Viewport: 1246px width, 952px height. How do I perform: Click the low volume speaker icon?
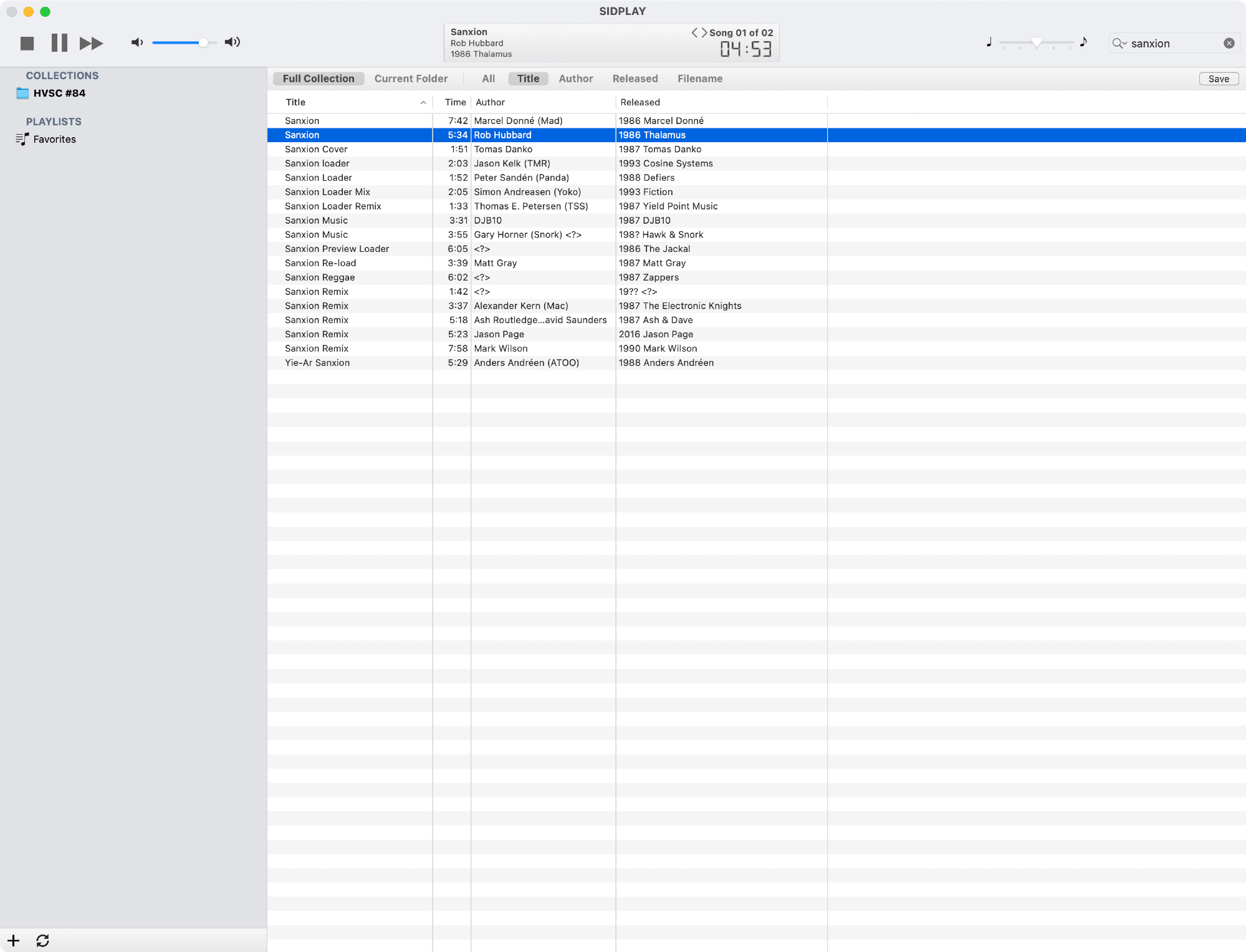(137, 42)
